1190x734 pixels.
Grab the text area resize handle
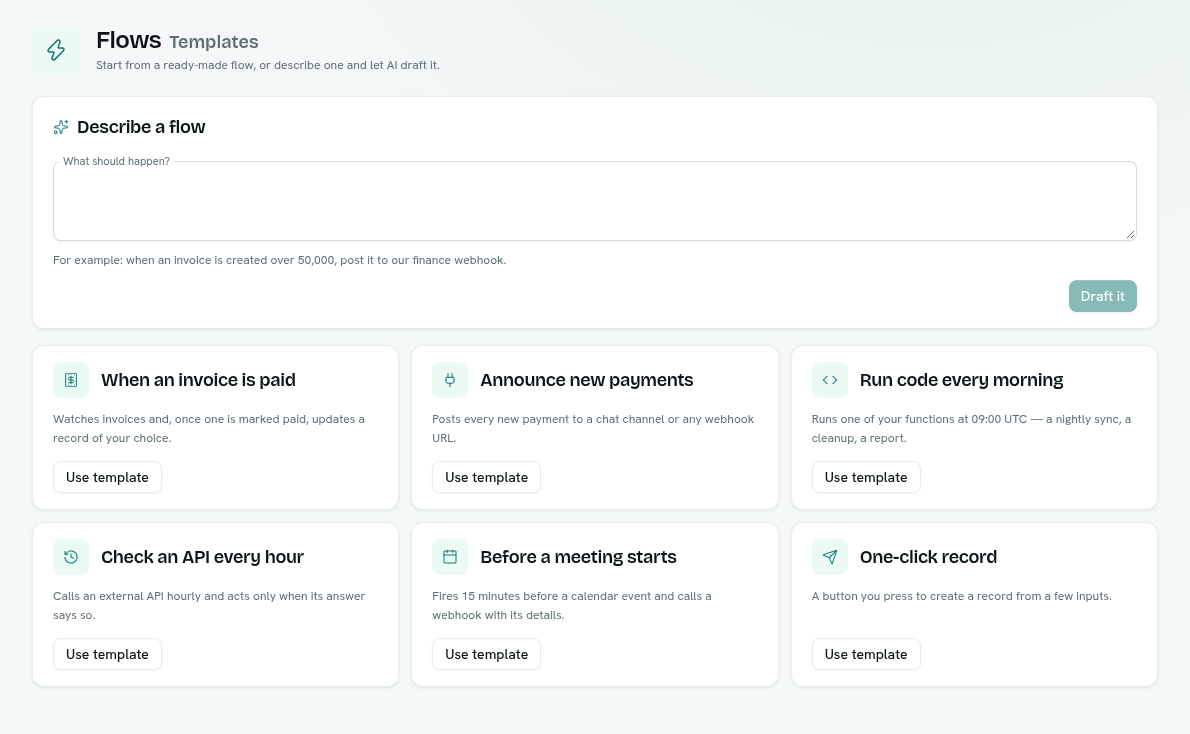coord(1131,235)
